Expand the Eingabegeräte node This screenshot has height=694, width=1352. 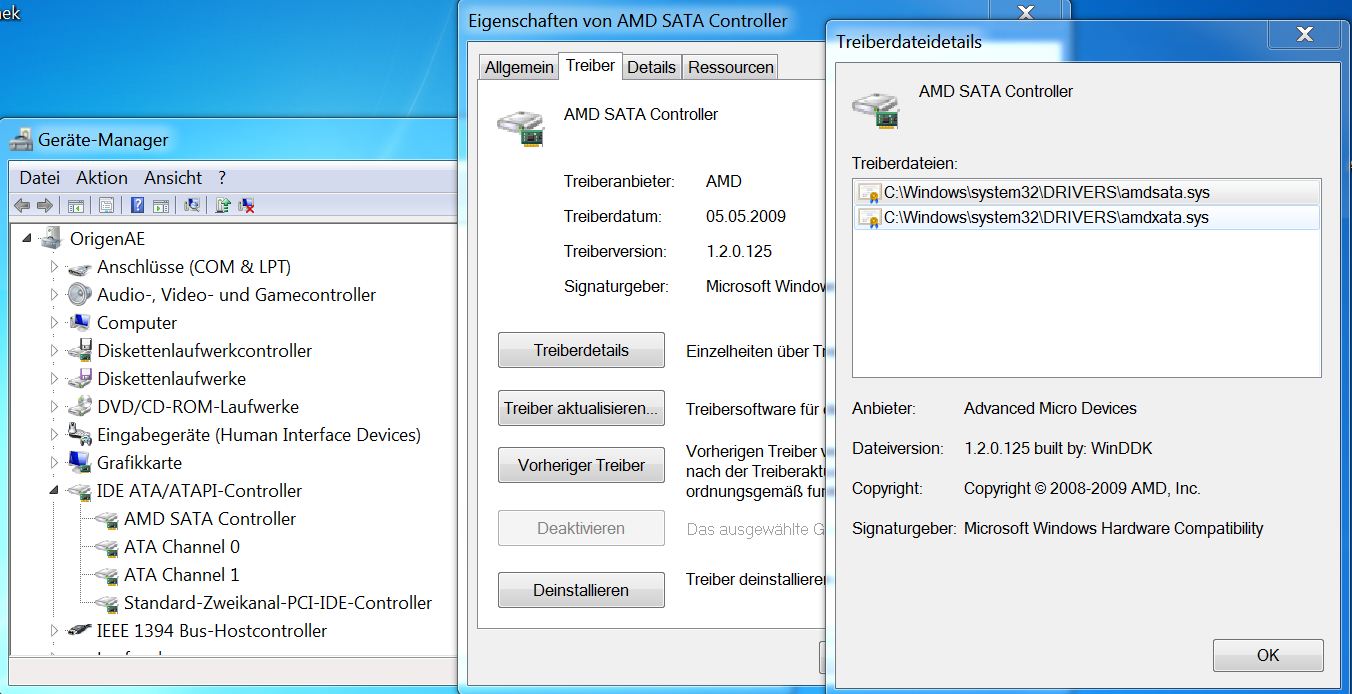click(55, 435)
